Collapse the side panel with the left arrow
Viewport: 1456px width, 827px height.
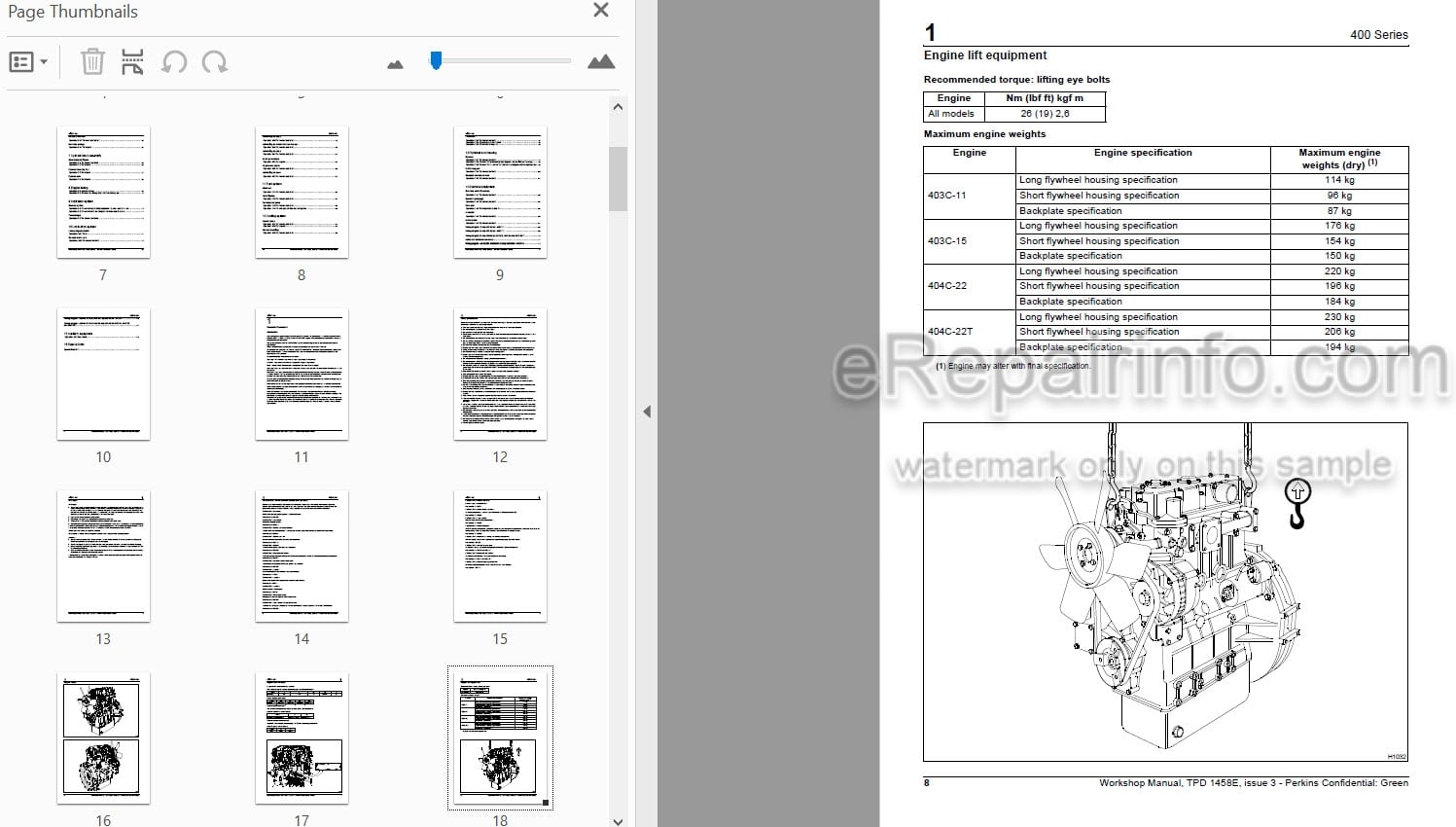pyautogui.click(x=647, y=412)
